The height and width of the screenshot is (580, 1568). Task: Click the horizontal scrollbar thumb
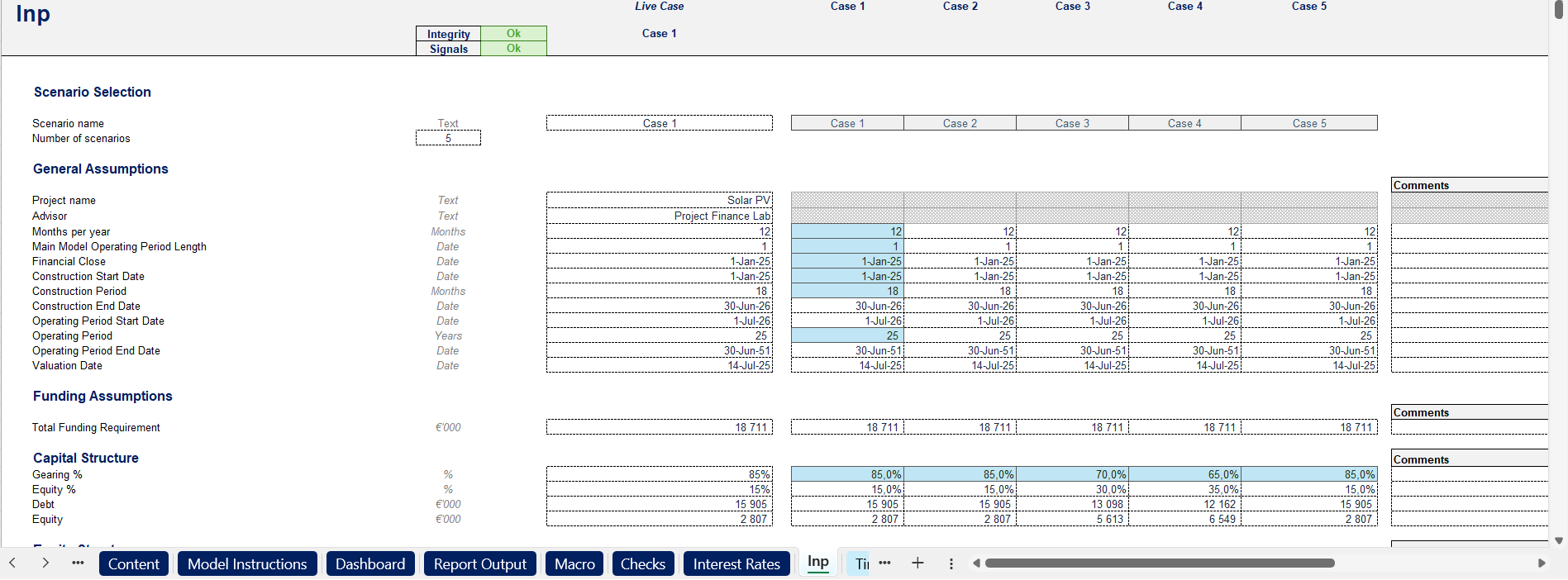1160,563
